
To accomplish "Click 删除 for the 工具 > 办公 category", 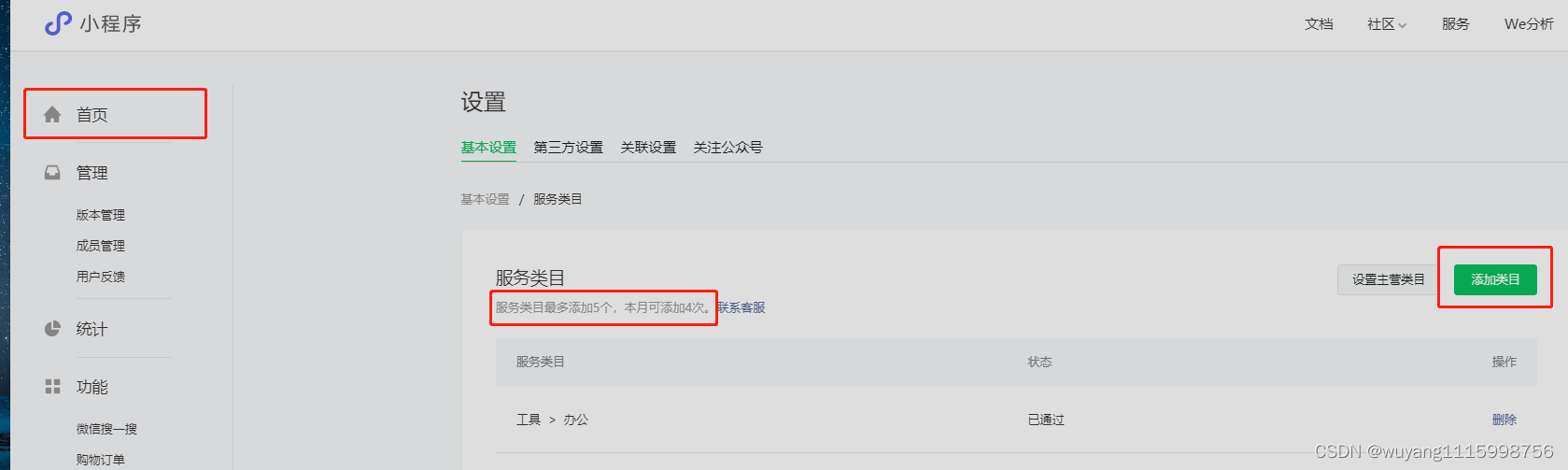I will 1504,420.
